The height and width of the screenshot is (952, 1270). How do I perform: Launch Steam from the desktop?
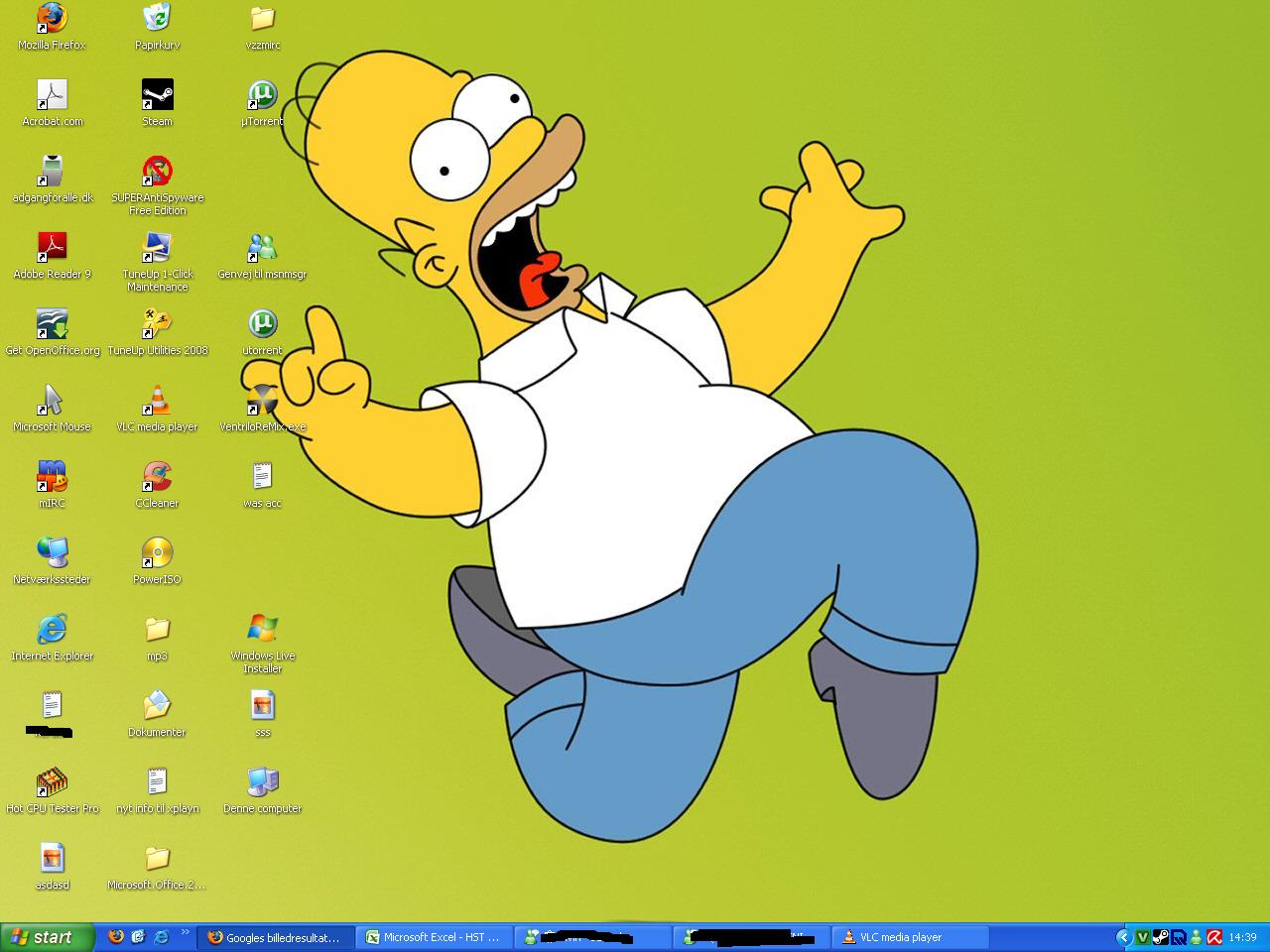(x=157, y=103)
